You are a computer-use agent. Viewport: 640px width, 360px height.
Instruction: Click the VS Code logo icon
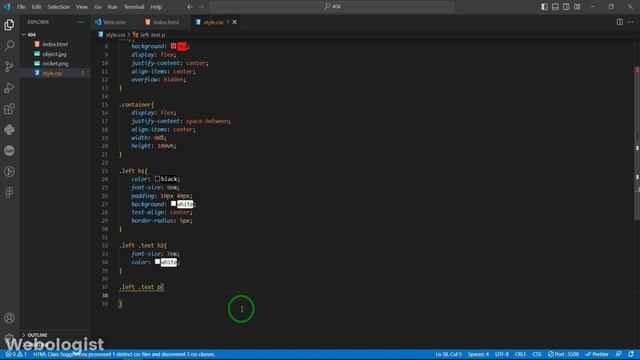point(7,7)
